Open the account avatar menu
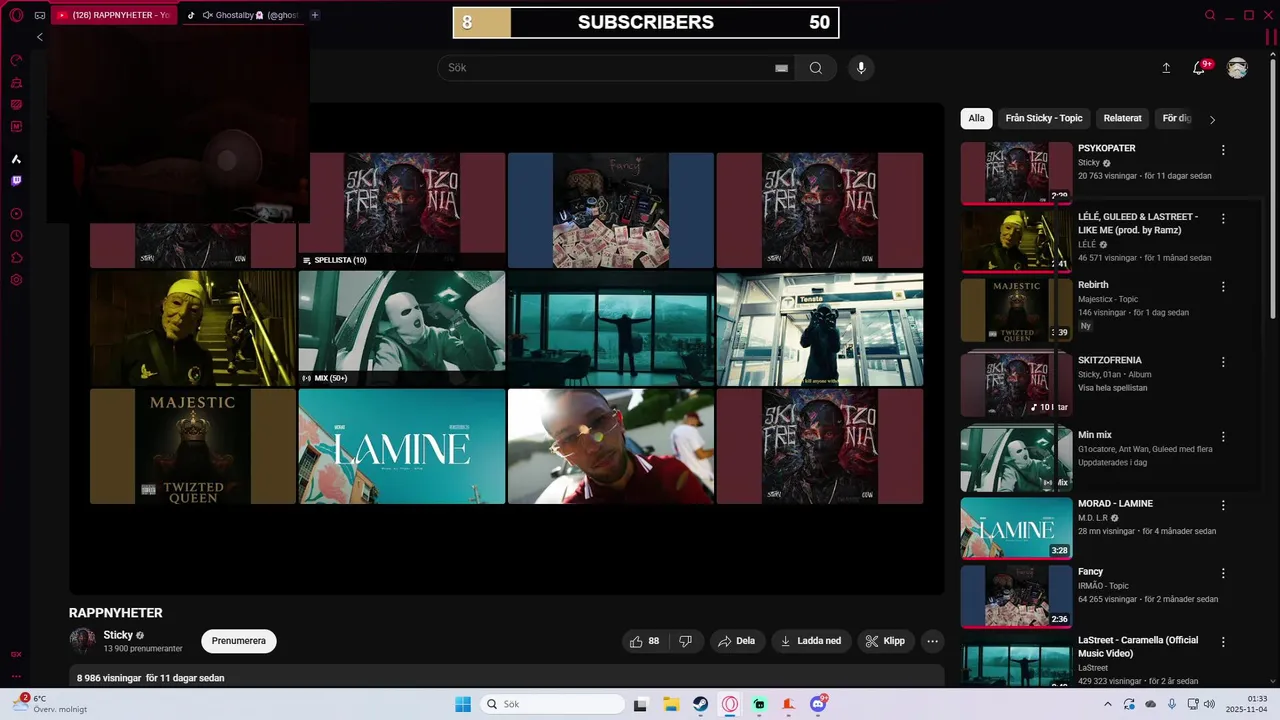Screen dimensions: 1280x720 [1238, 68]
